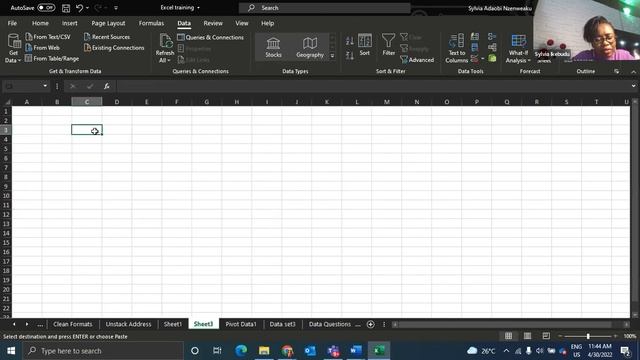640x360 pixels.
Task: Click the Data Validation icon
Action: pyautogui.click(x=474, y=59)
